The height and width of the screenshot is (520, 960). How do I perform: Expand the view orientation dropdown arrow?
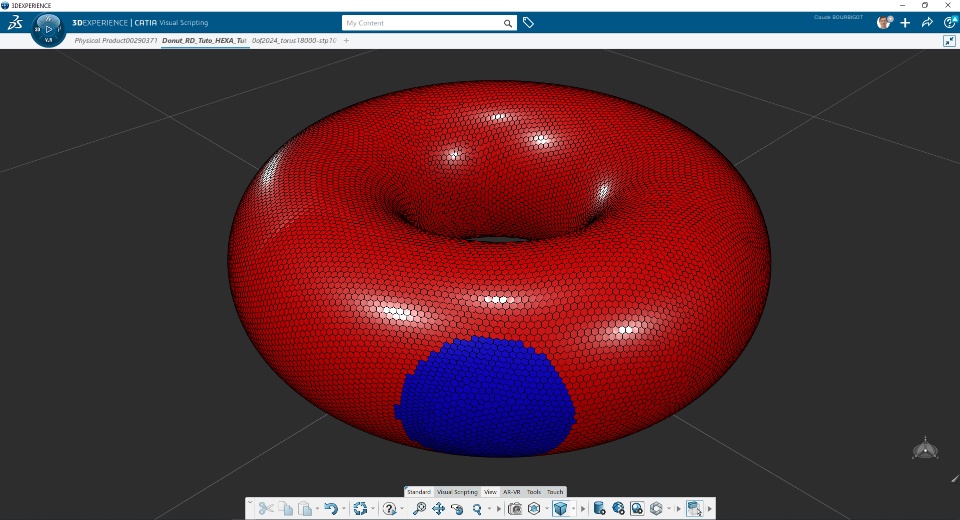547,509
